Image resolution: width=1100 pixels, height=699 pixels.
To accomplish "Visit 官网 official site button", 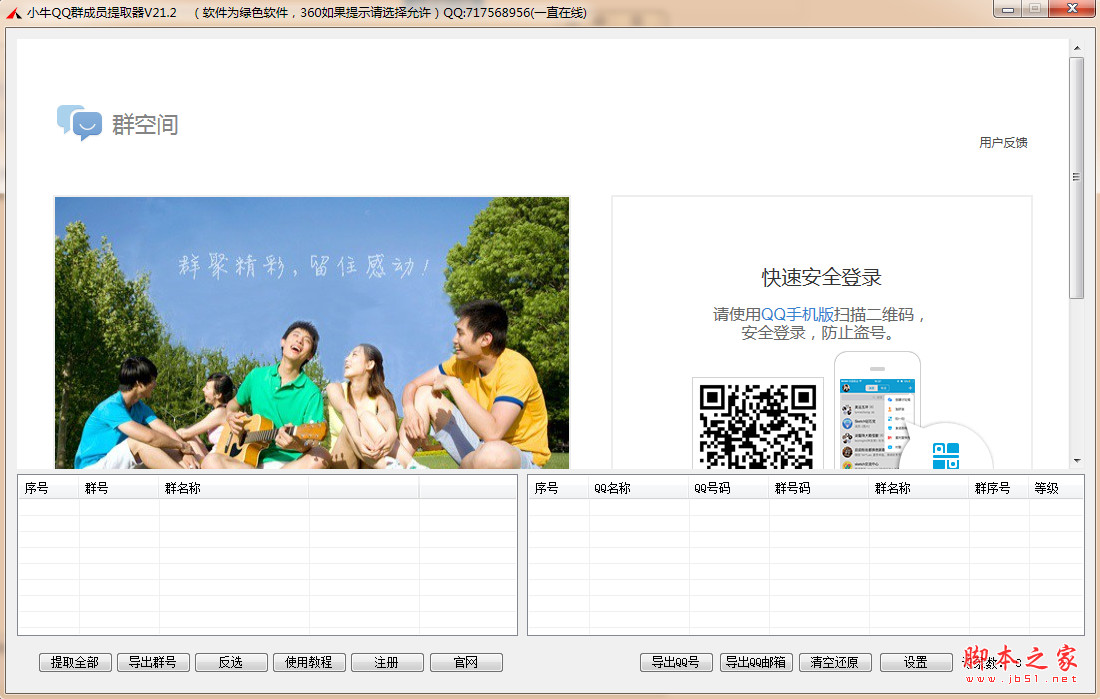I will (466, 662).
